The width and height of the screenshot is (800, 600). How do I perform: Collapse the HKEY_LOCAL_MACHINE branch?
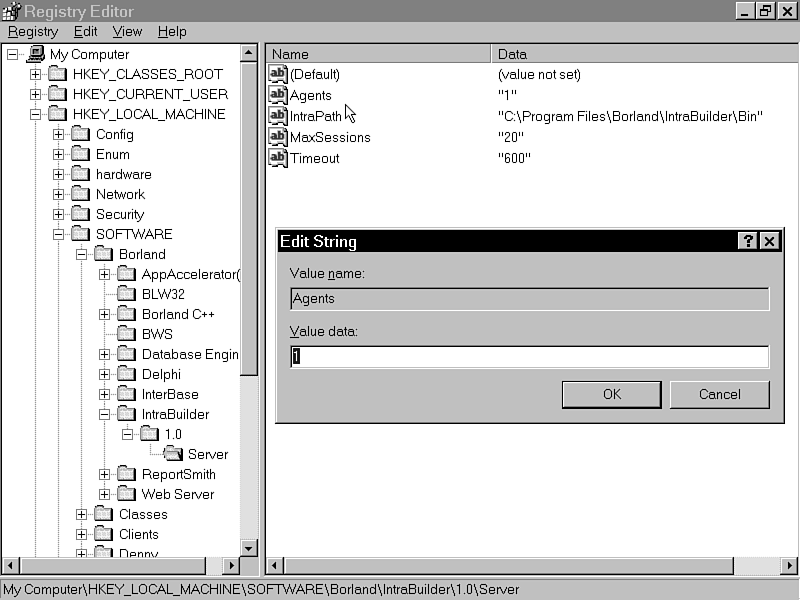coord(35,114)
